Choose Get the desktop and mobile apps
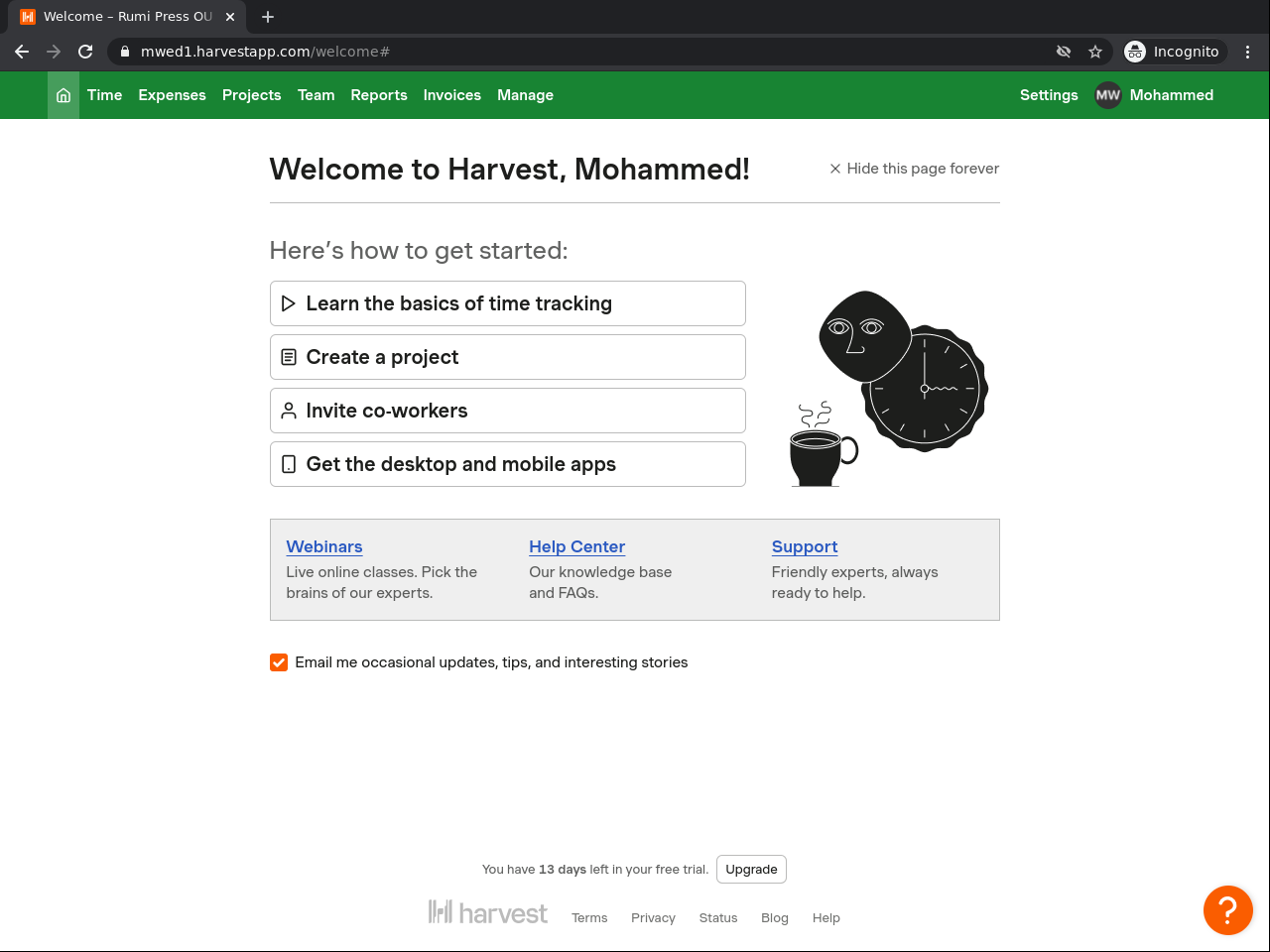The height and width of the screenshot is (952, 1270). click(508, 464)
